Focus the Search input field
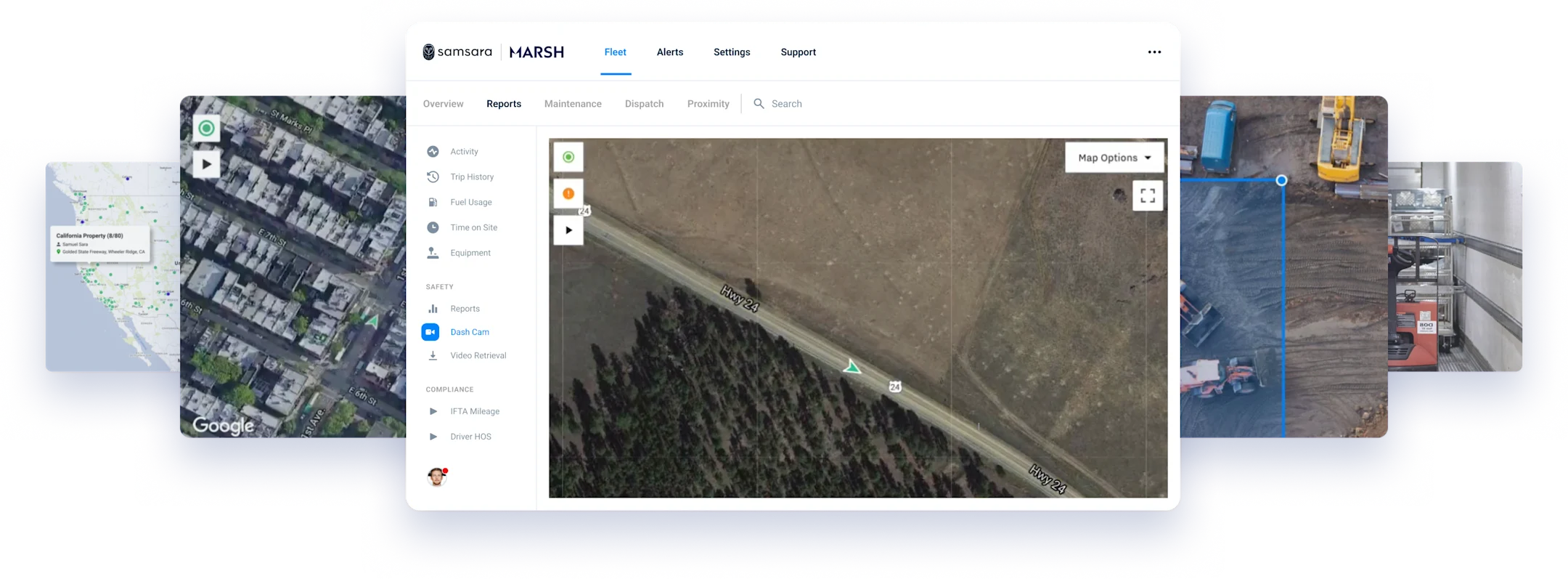Image resolution: width=1568 pixels, height=579 pixels. [786, 104]
